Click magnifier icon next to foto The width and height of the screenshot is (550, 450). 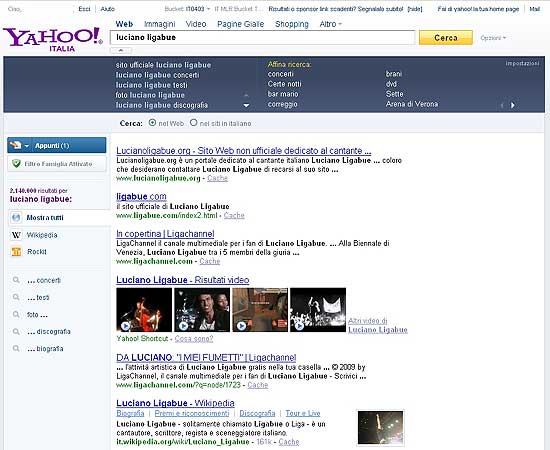tap(16, 315)
